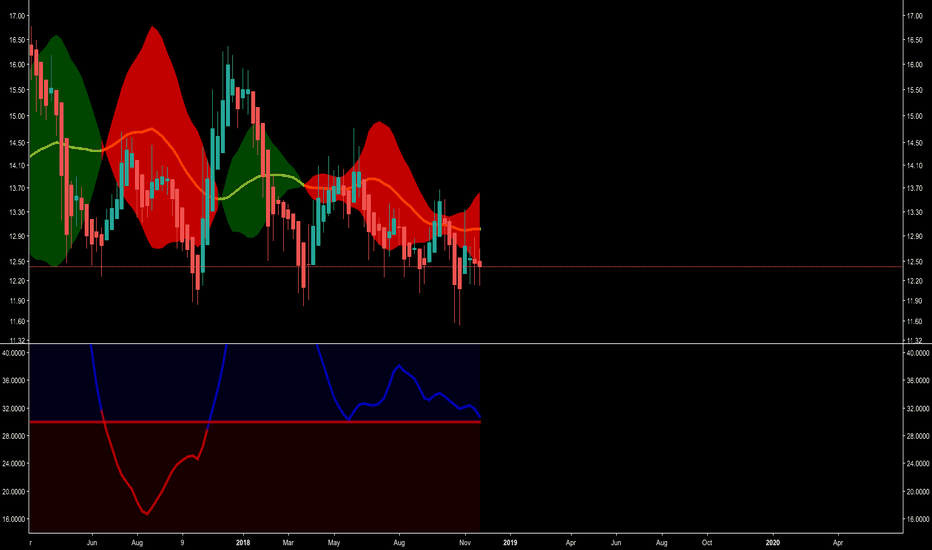The height and width of the screenshot is (550, 932).
Task: Click the 24.0000 label on the left indicator axis
Action: tap(14, 463)
